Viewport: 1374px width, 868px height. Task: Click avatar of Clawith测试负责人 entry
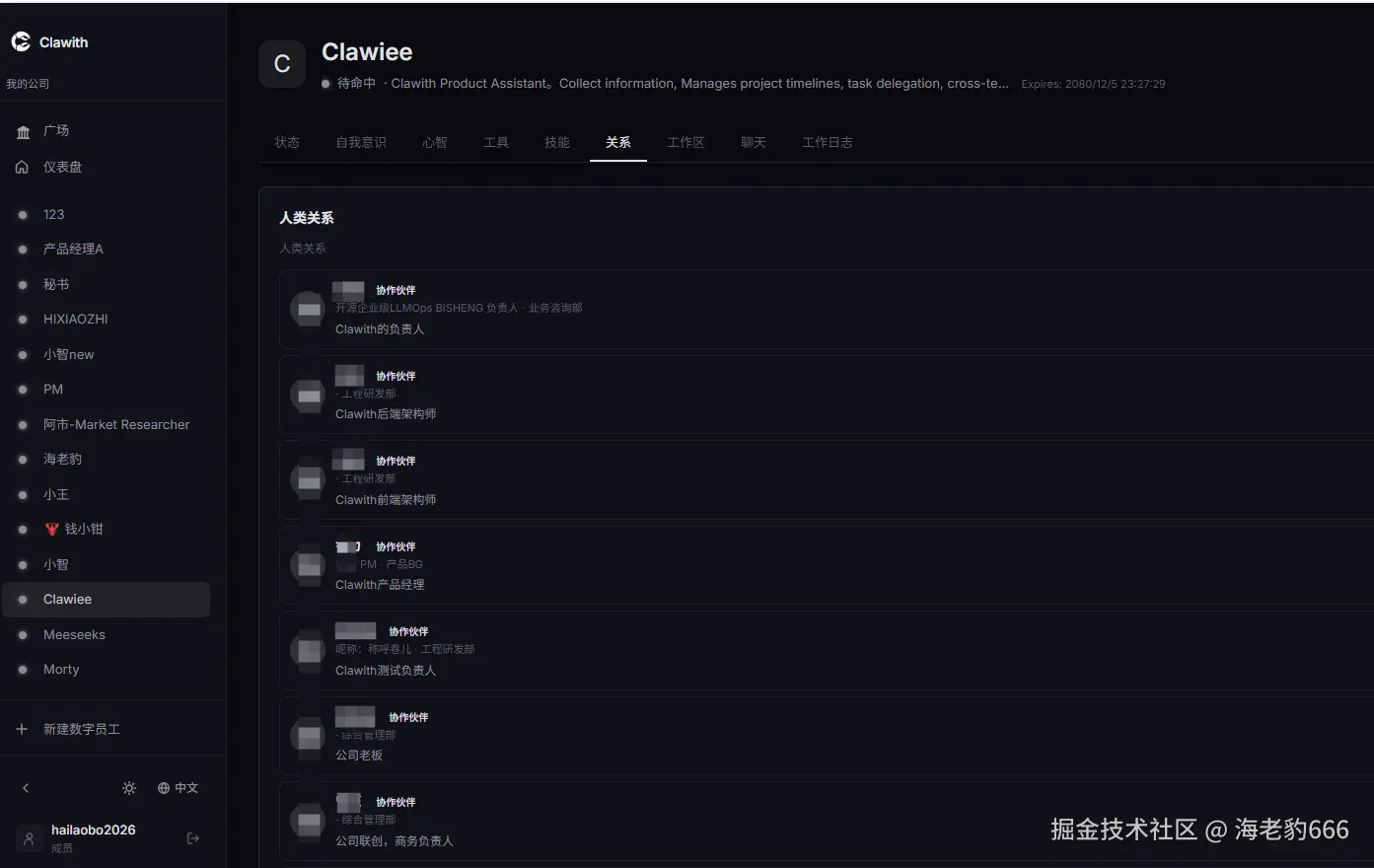[x=309, y=651]
